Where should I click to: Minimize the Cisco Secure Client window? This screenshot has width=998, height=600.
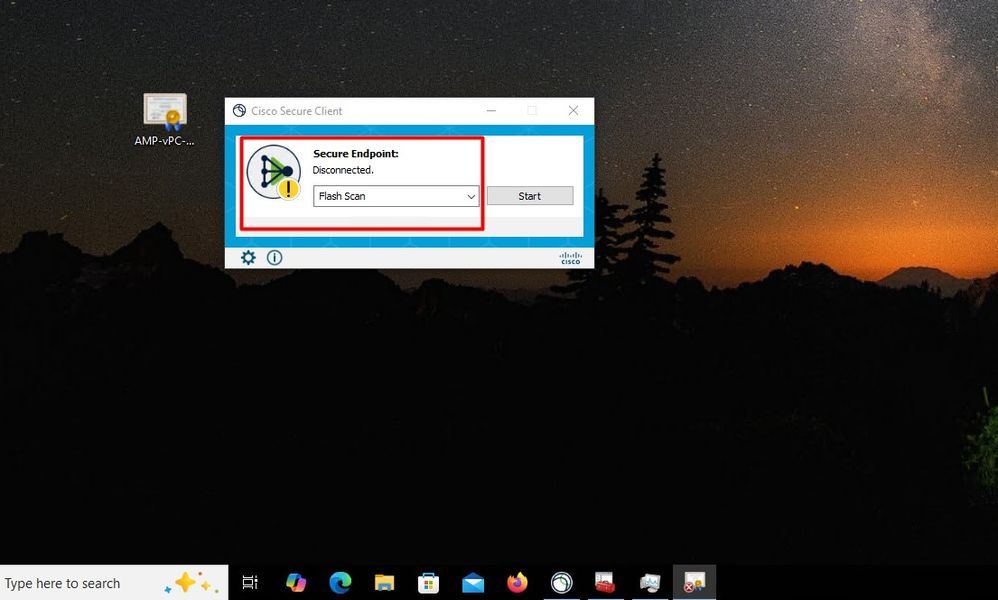tap(491, 111)
